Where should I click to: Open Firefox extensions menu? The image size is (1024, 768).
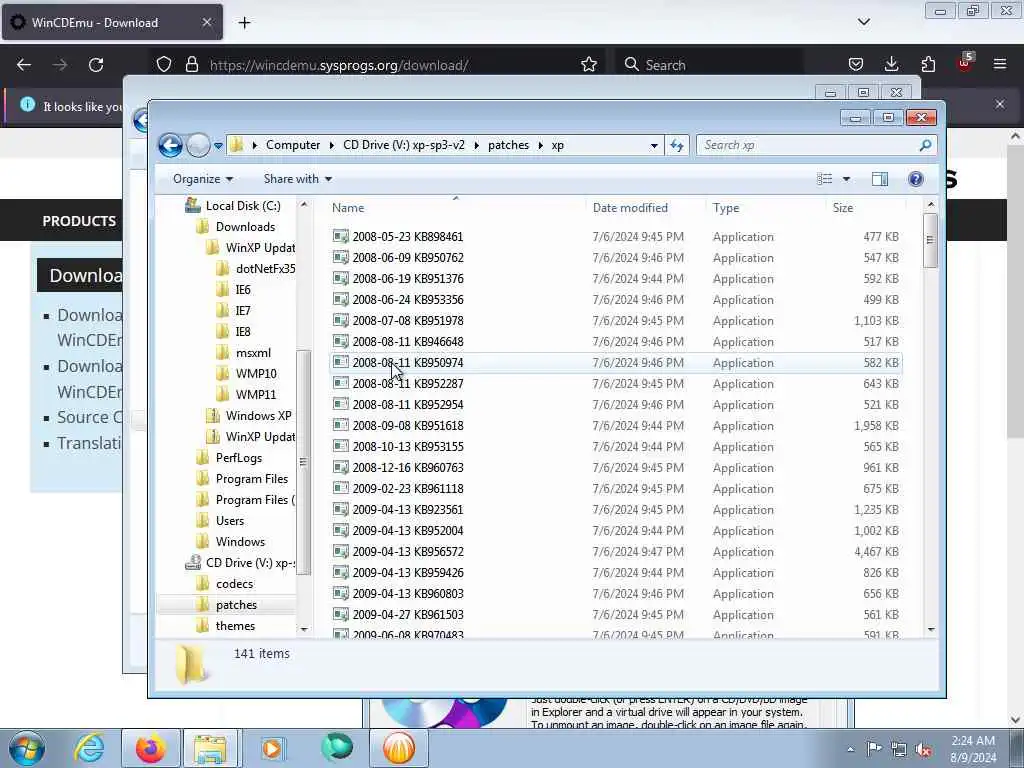point(928,64)
